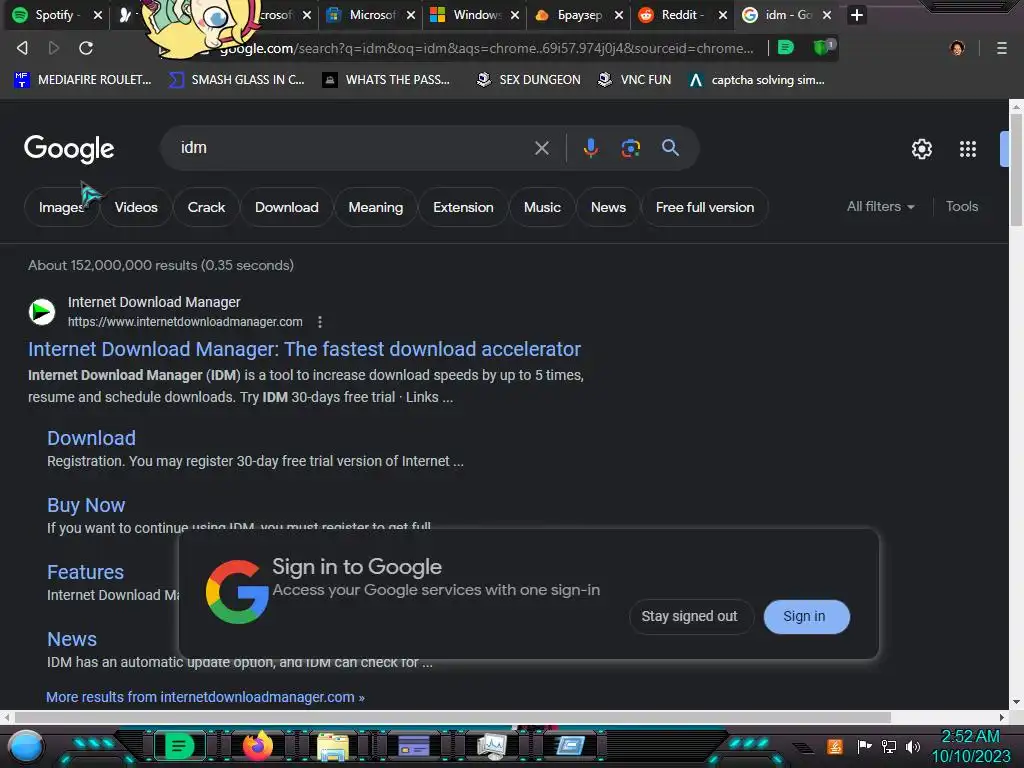Open the Google apps grid

(x=968, y=149)
